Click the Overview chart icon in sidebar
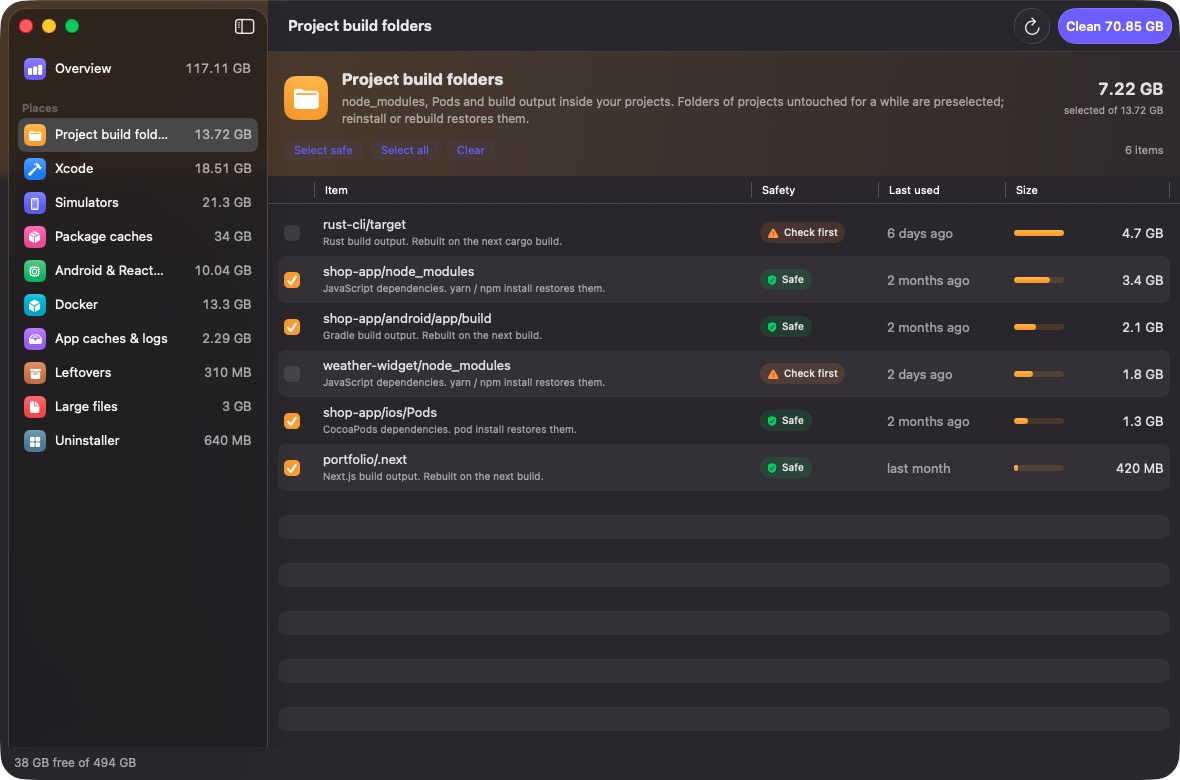The width and height of the screenshot is (1180, 780). tap(35, 69)
